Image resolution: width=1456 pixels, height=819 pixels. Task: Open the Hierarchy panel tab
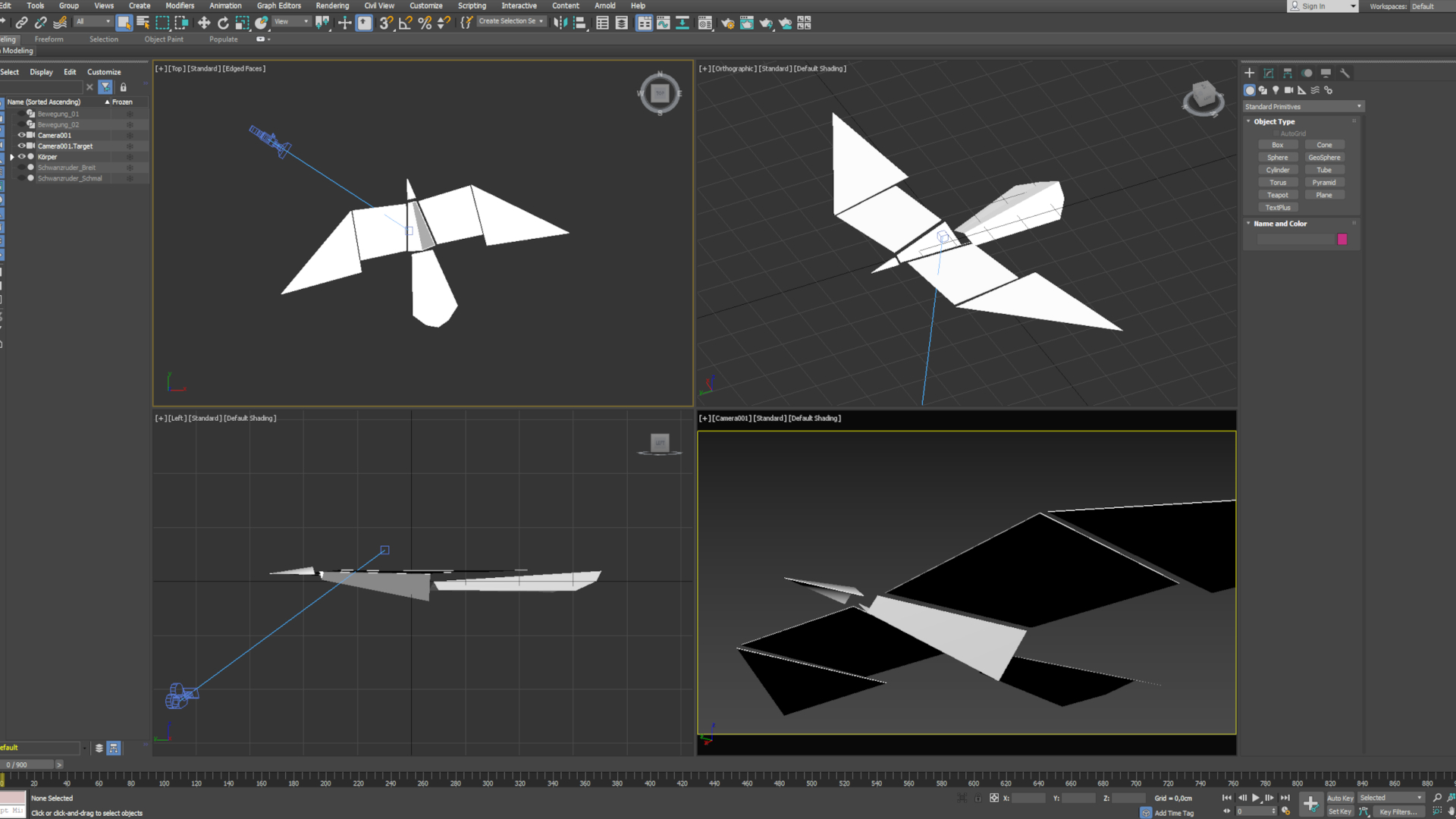click(1288, 73)
